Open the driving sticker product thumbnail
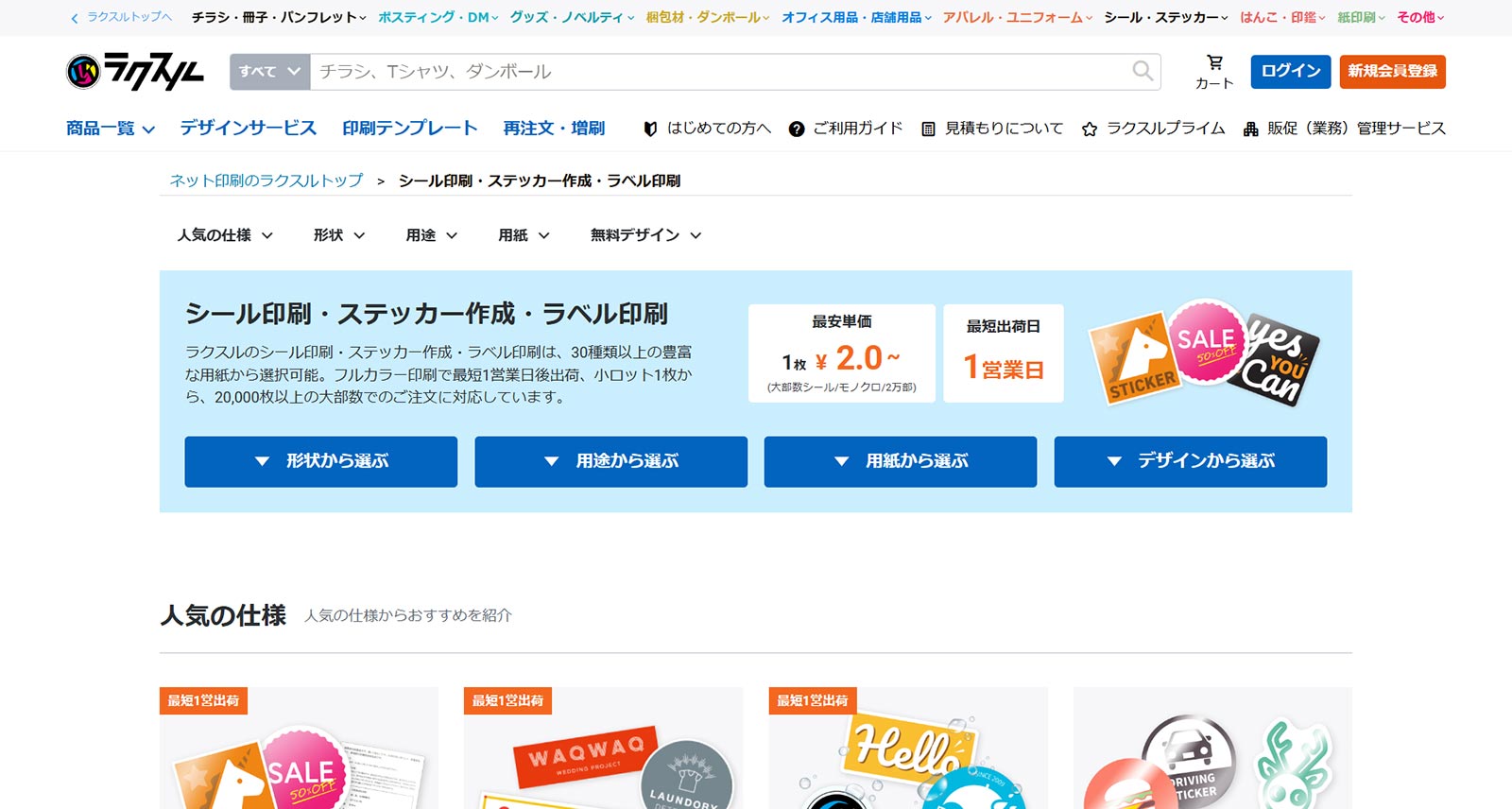This screenshot has height=809, width=1512. (x=1212, y=749)
